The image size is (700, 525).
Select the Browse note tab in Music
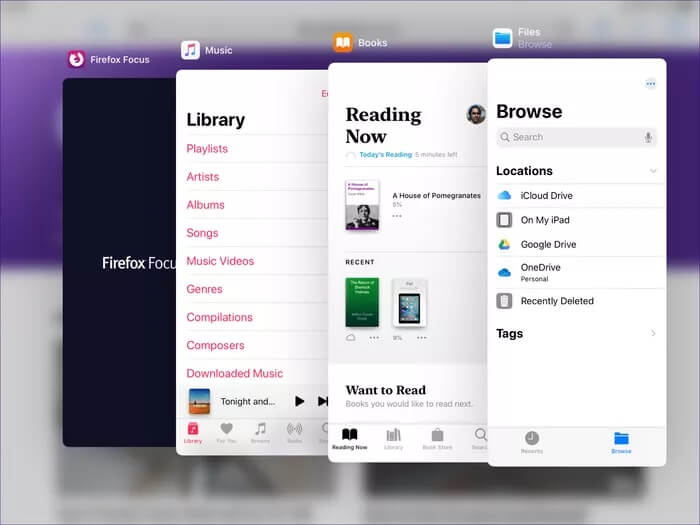tap(260, 433)
